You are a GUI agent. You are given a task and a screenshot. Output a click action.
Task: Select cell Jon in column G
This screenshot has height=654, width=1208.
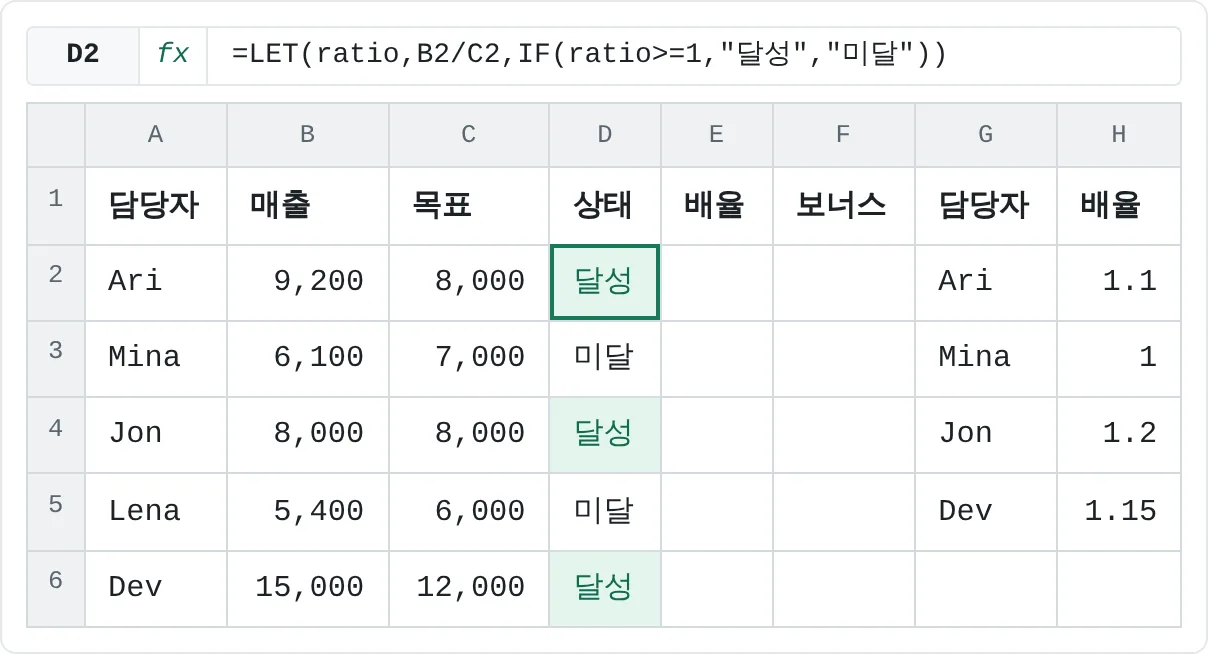[986, 435]
